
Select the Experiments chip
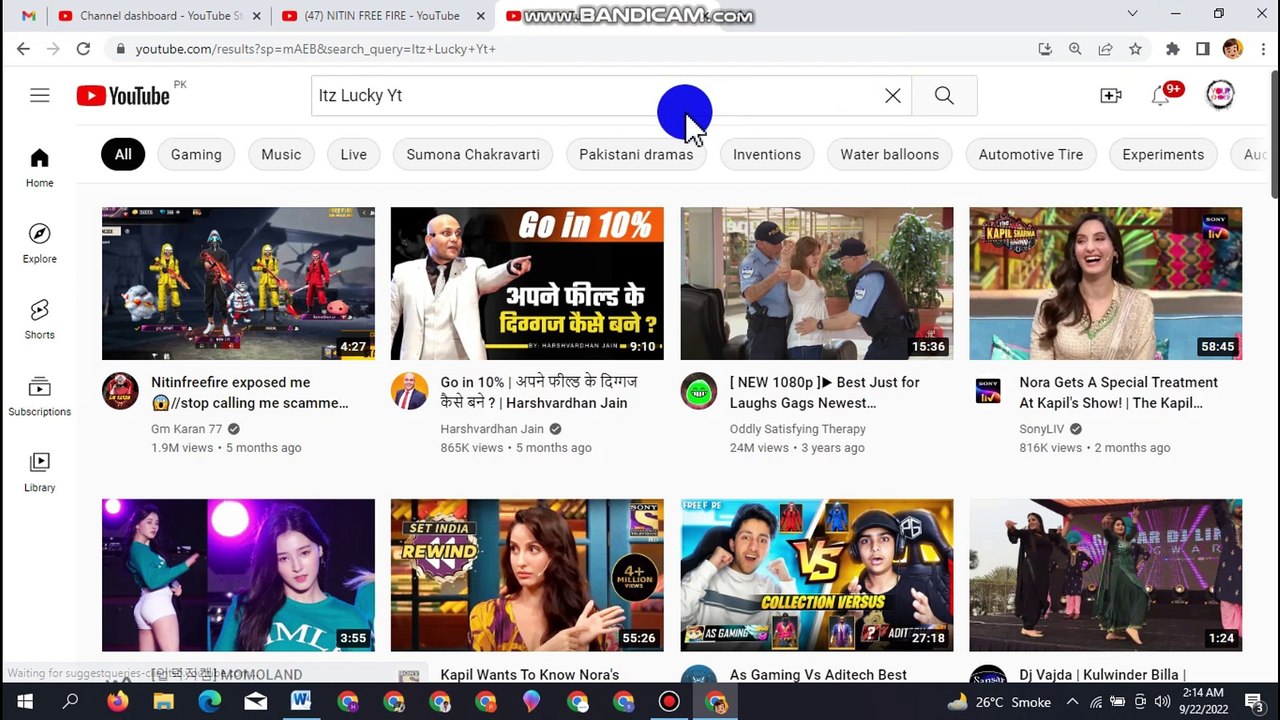click(1163, 154)
